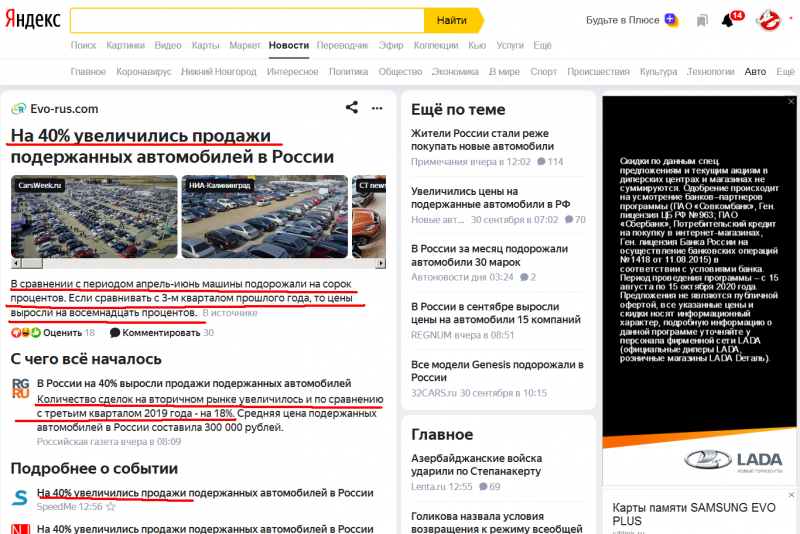The height and width of the screenshot is (534, 800).
Task: Focus the Yandex search input field
Action: [x=247, y=20]
